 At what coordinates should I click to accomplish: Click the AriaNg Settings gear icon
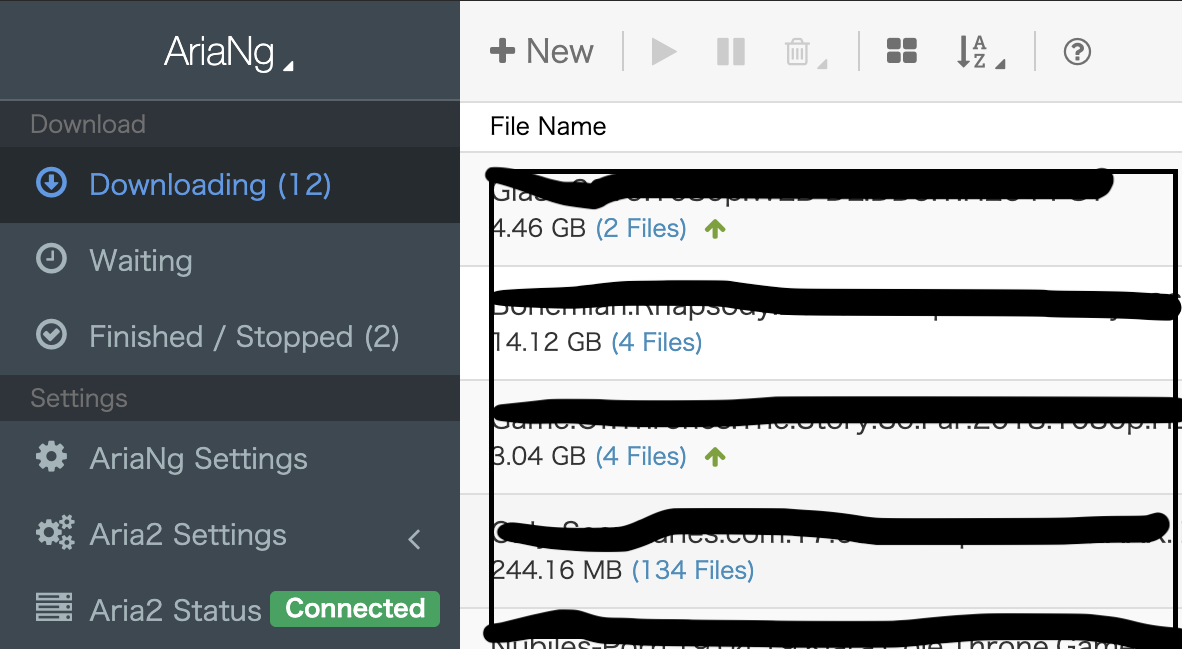(51, 457)
